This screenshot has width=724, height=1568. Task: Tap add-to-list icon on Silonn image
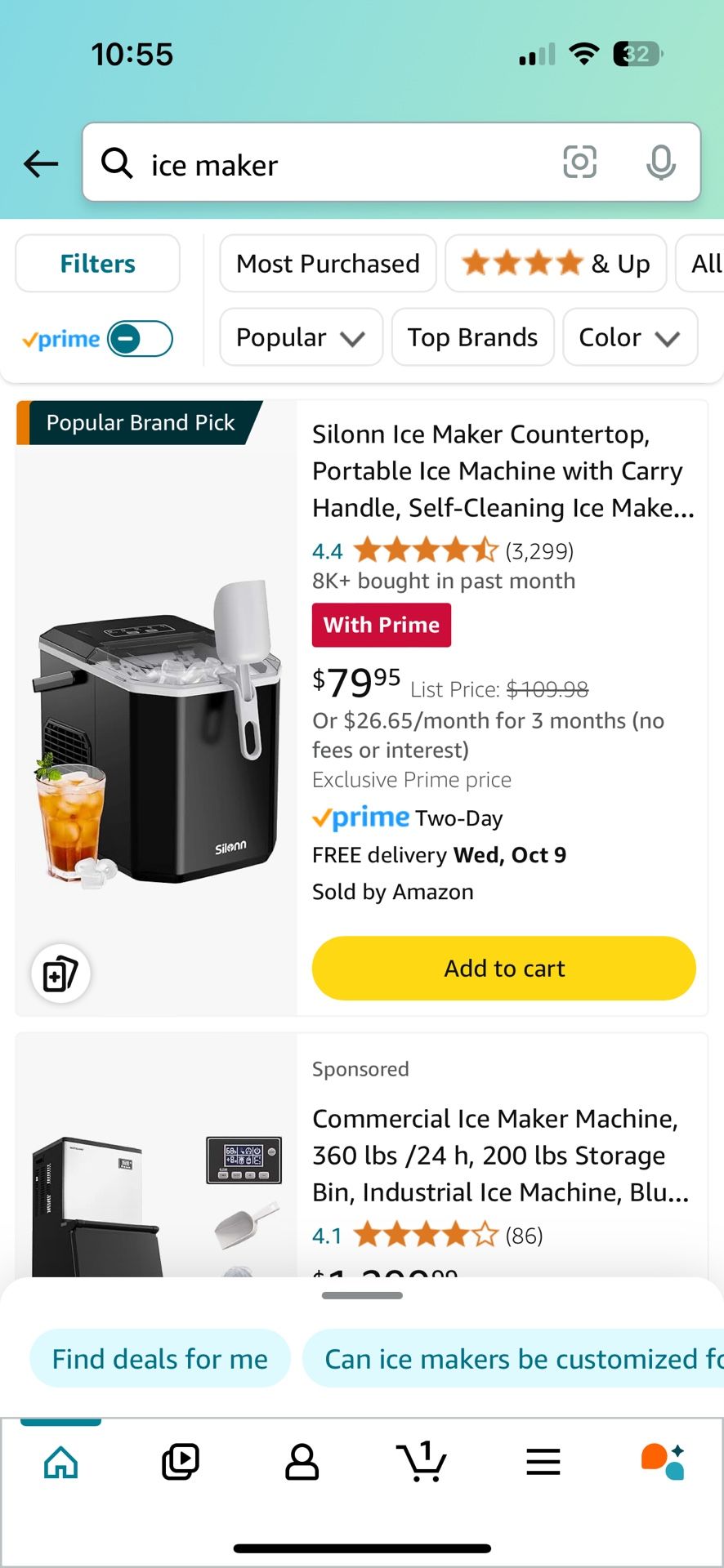click(60, 973)
